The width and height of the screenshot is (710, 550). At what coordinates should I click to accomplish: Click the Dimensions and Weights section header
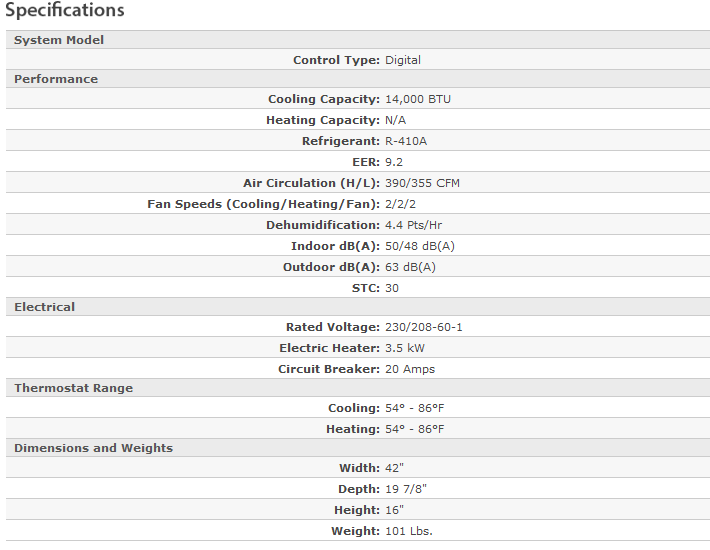coord(93,448)
